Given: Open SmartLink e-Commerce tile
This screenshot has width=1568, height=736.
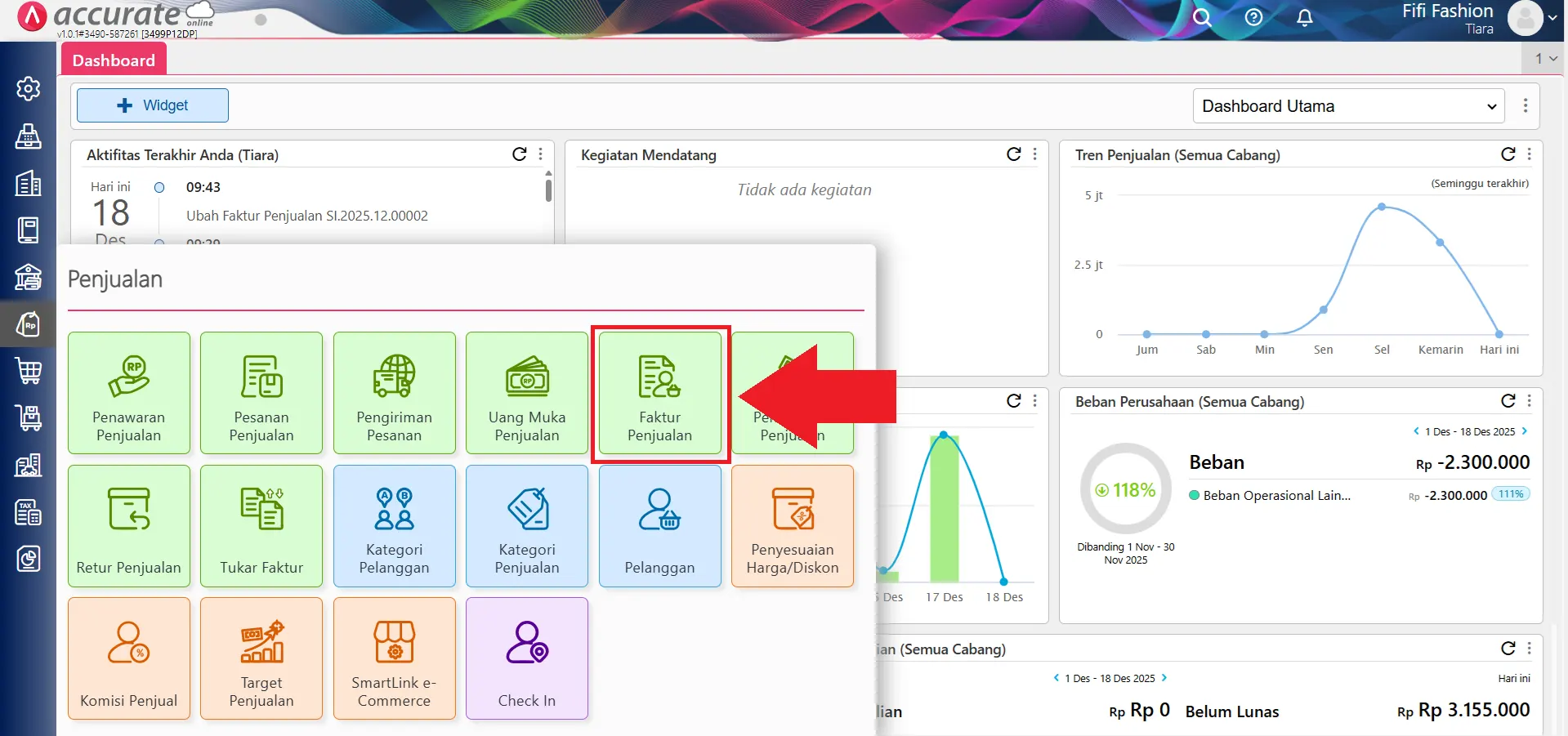Looking at the screenshot, I should coord(394,658).
